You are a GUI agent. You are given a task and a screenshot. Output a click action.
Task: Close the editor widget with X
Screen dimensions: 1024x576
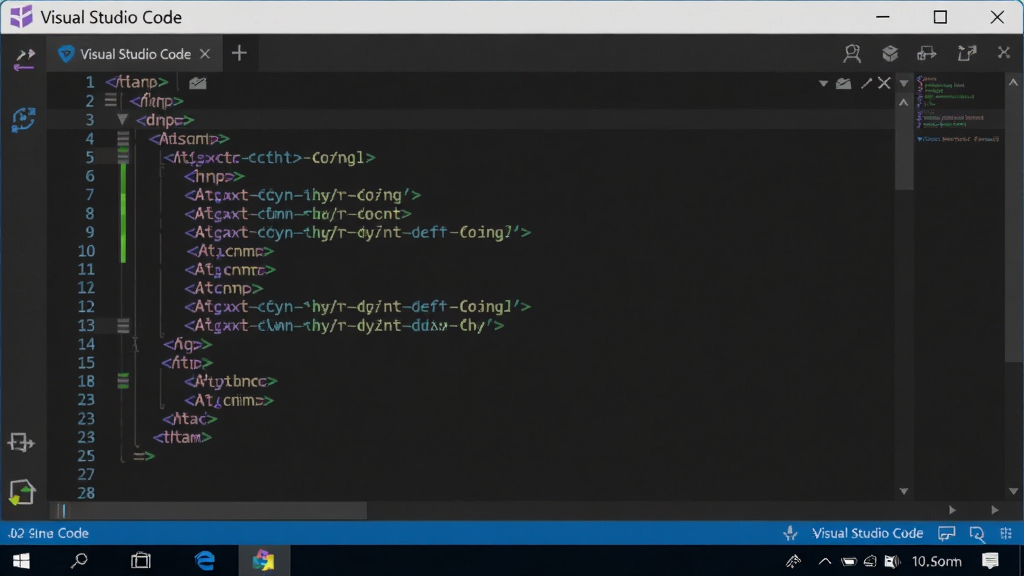pyautogui.click(x=884, y=83)
